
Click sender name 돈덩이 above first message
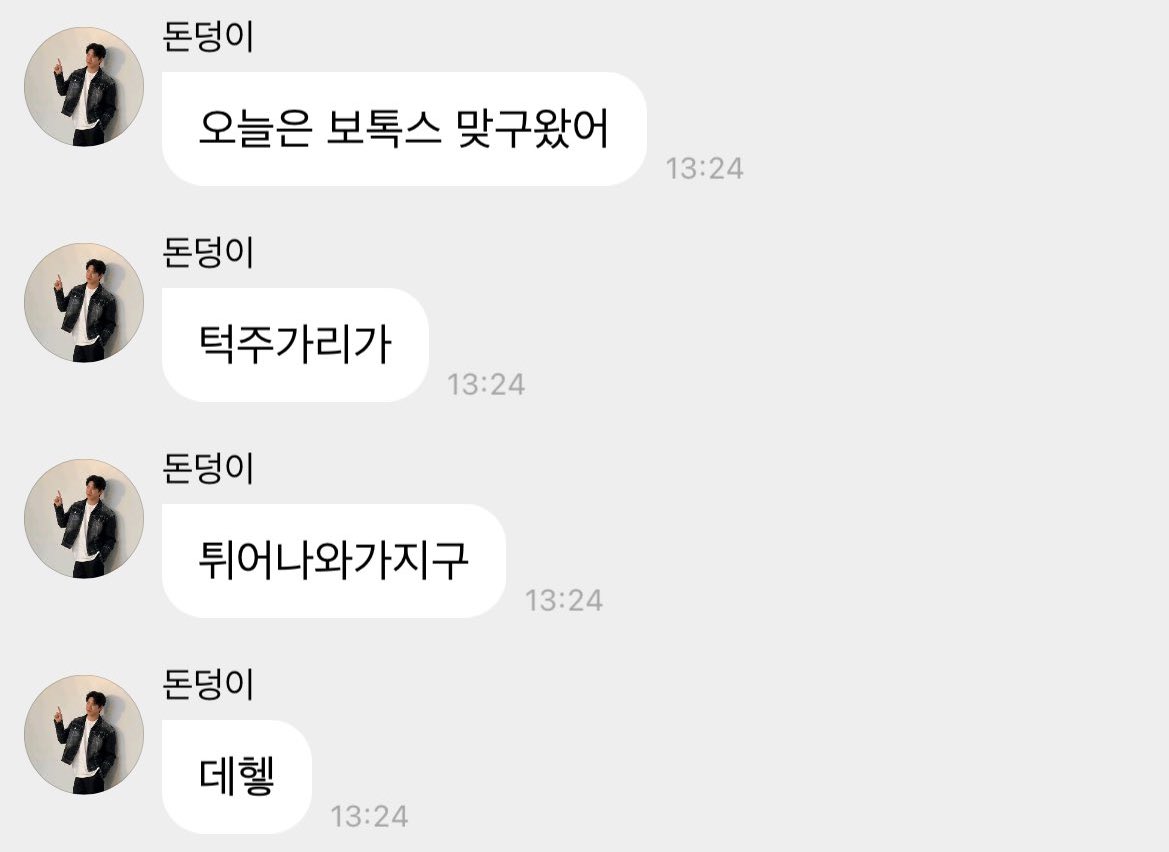208,37
